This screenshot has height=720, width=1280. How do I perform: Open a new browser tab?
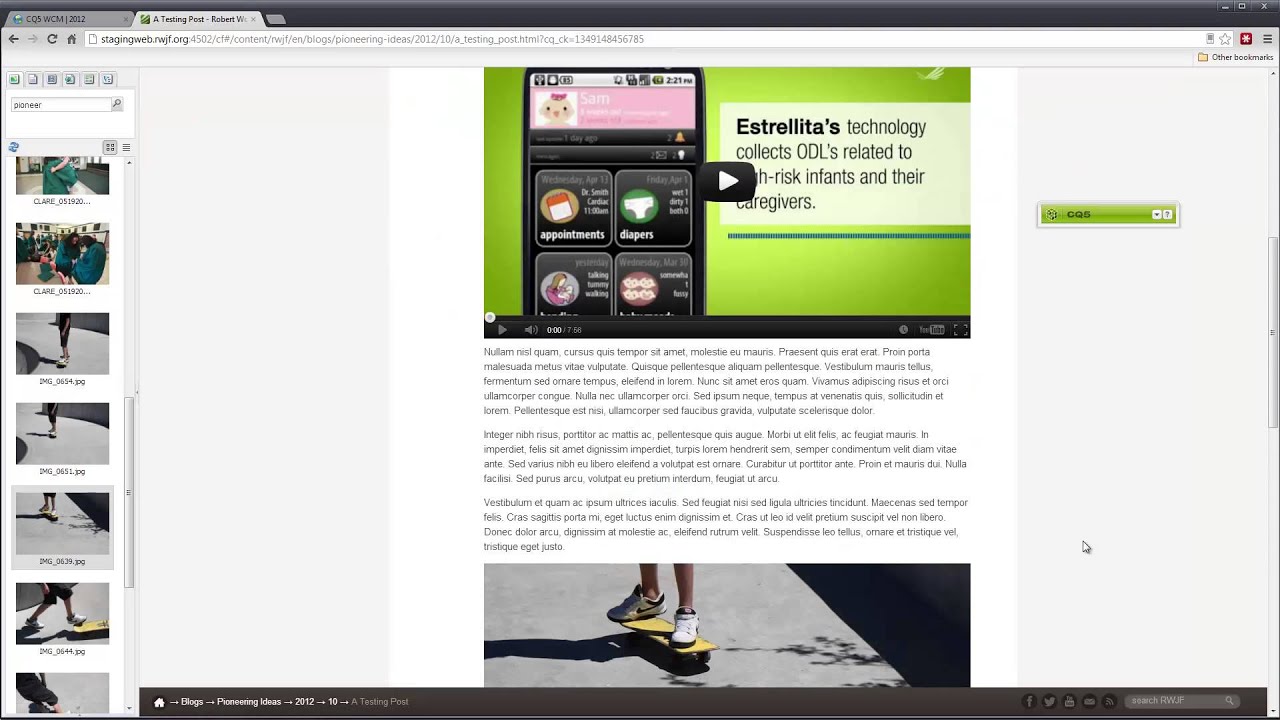tap(276, 19)
